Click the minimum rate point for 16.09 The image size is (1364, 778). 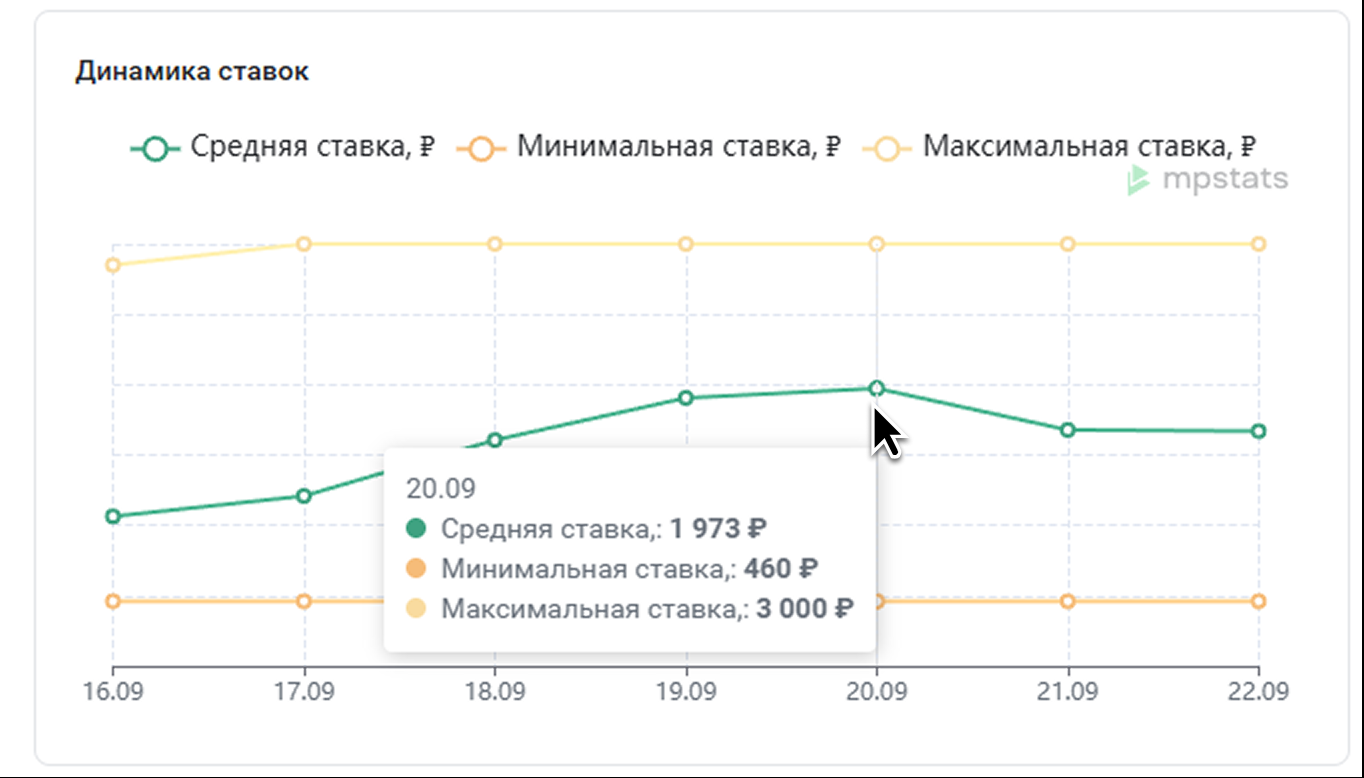[113, 601]
